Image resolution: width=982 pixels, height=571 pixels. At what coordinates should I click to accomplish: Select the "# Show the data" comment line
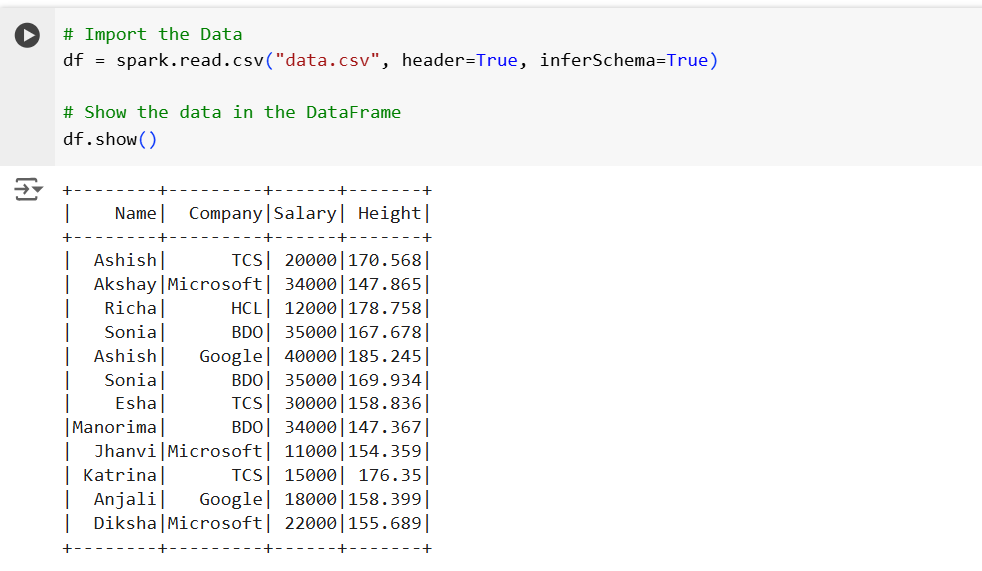(231, 112)
